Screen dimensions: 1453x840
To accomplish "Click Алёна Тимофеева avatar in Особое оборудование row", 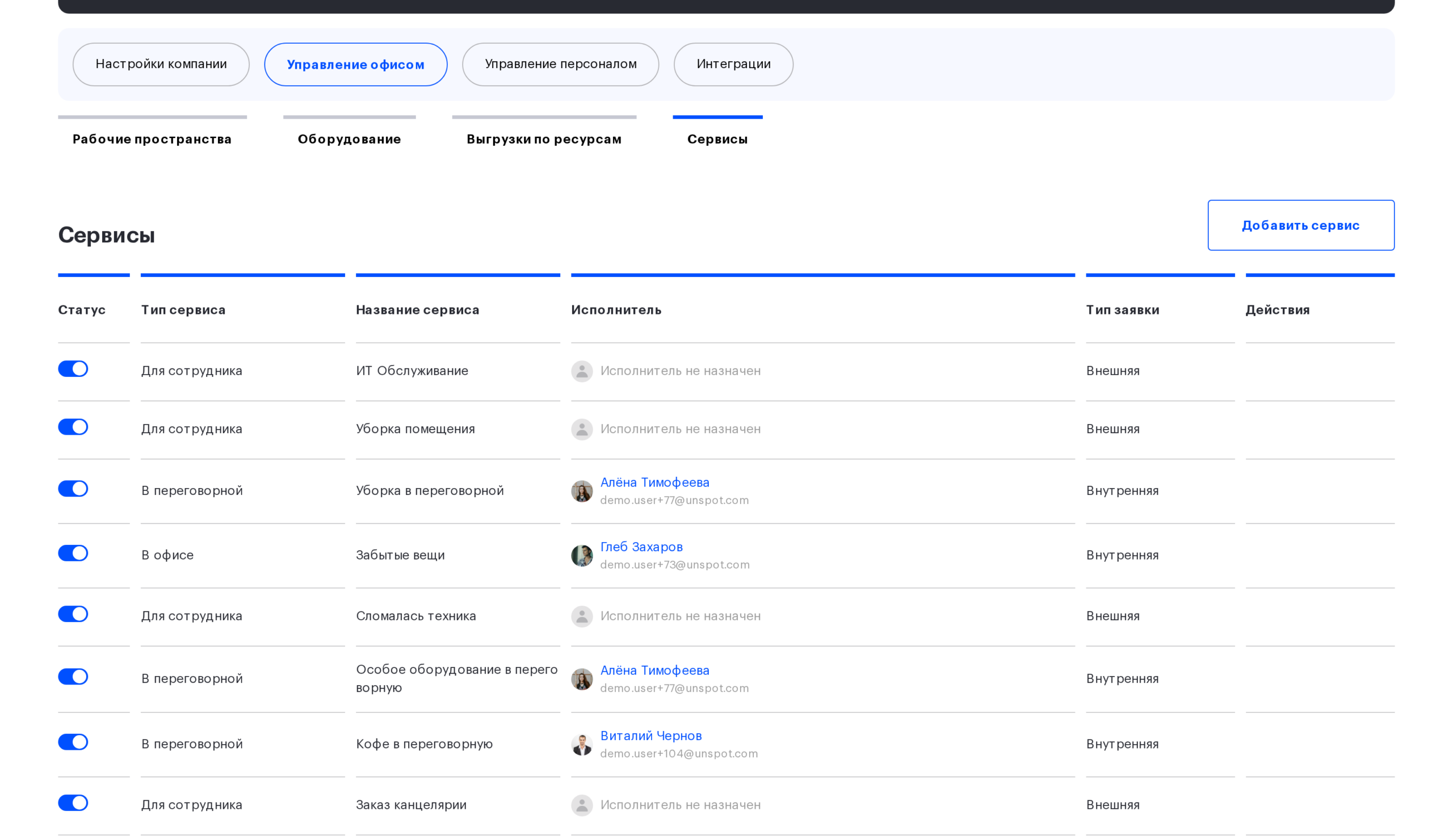I will click(582, 679).
